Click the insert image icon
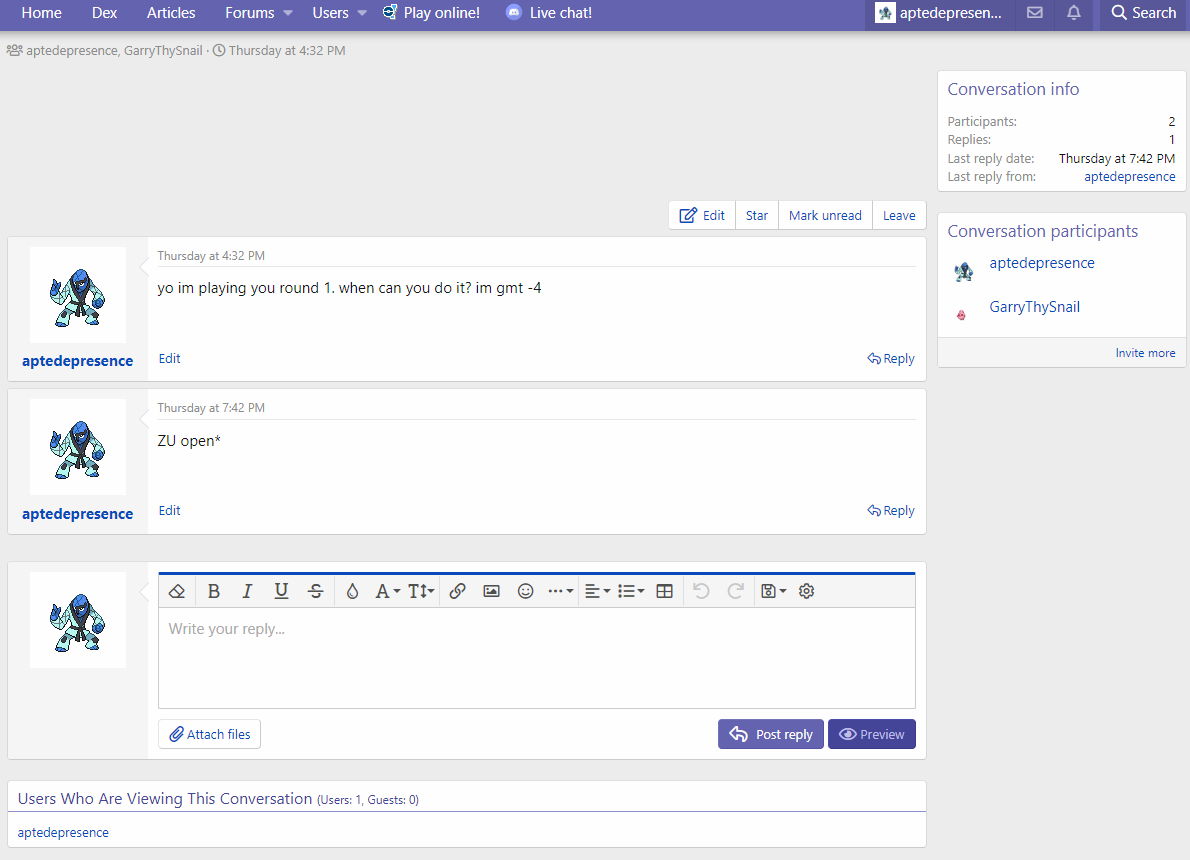The width and height of the screenshot is (1190, 860). tap(491, 591)
